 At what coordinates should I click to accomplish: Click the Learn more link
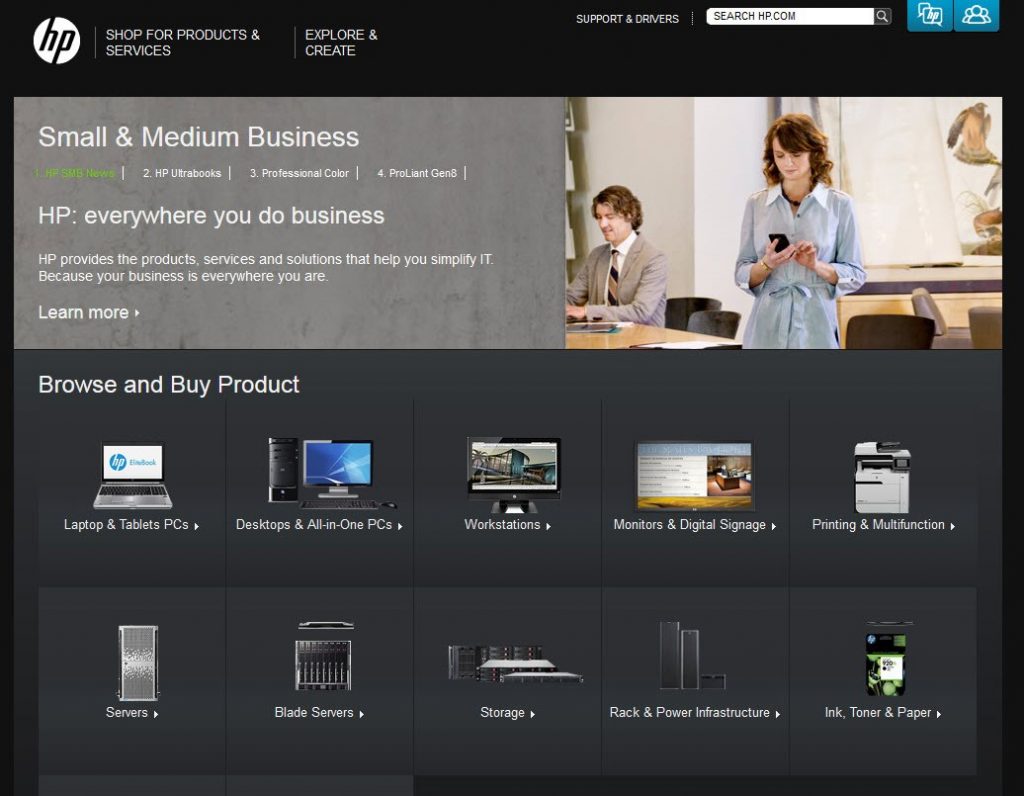click(88, 312)
